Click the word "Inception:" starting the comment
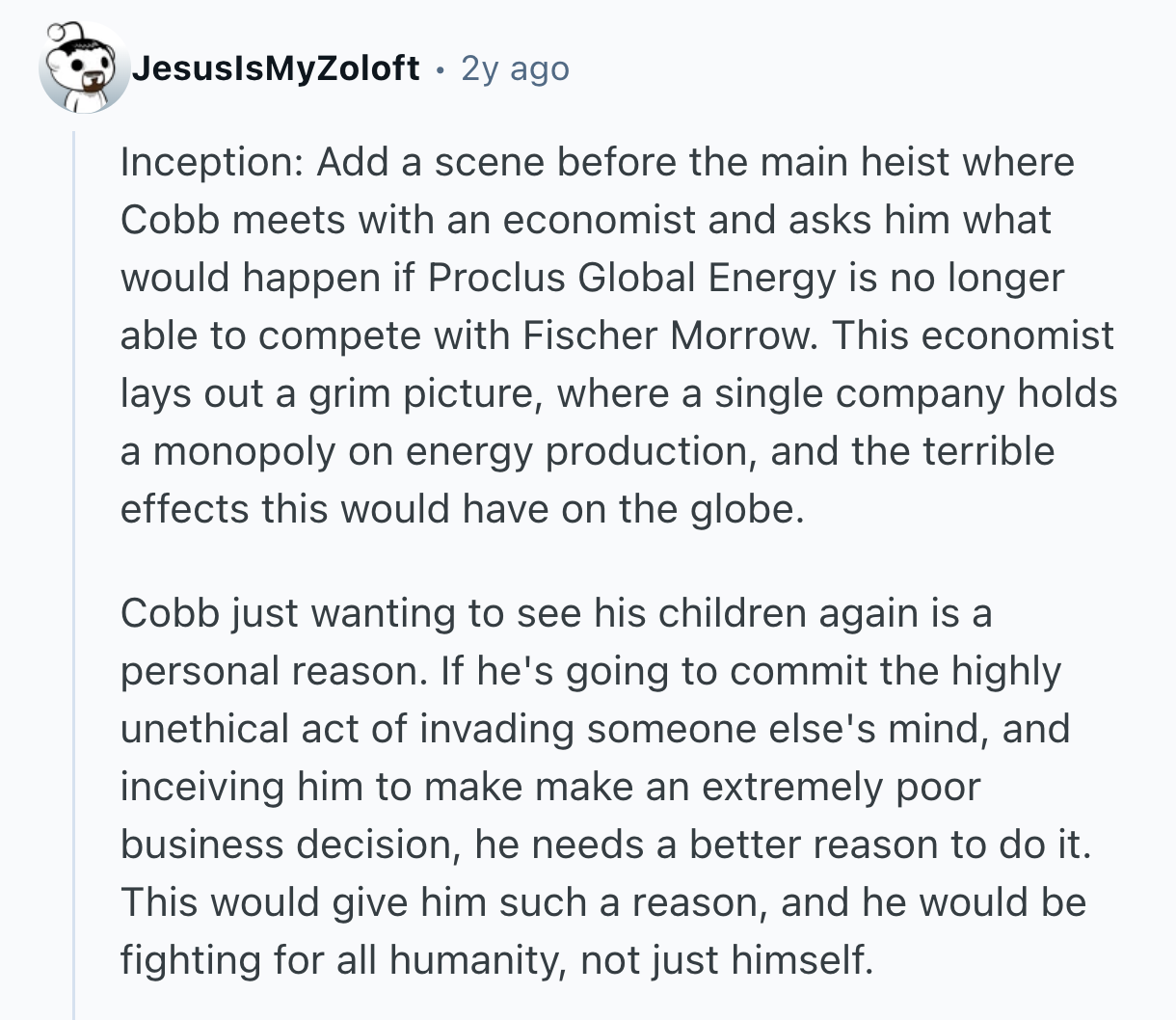 (212, 162)
